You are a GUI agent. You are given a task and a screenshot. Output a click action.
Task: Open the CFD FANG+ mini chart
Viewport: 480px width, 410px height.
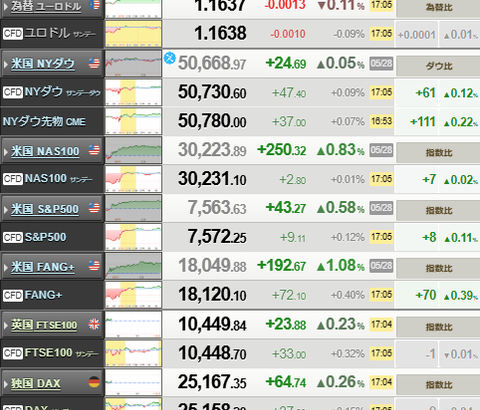133,295
